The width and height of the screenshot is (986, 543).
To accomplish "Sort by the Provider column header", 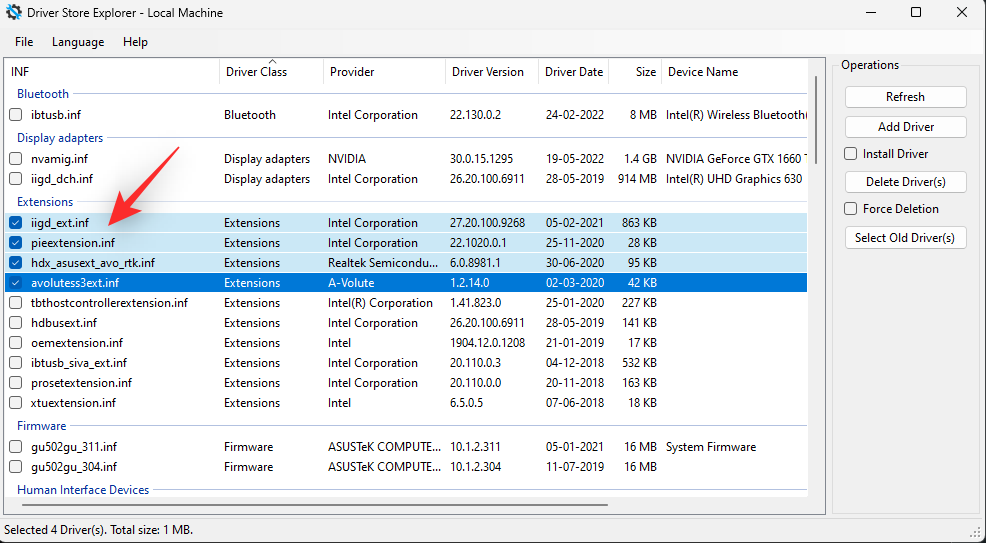I will (x=384, y=72).
